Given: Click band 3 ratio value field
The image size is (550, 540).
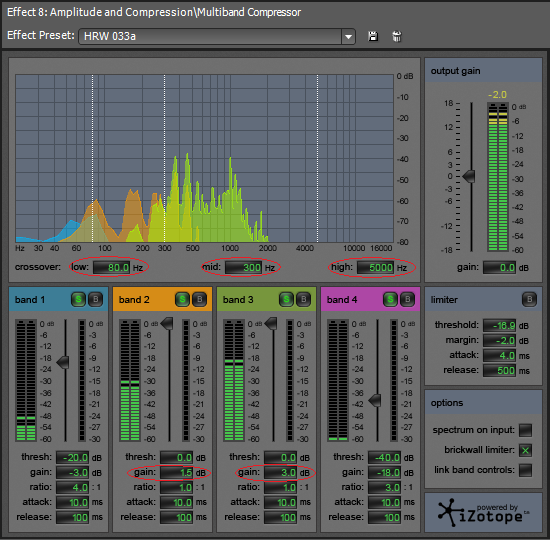Looking at the screenshot, I should (x=280, y=487).
